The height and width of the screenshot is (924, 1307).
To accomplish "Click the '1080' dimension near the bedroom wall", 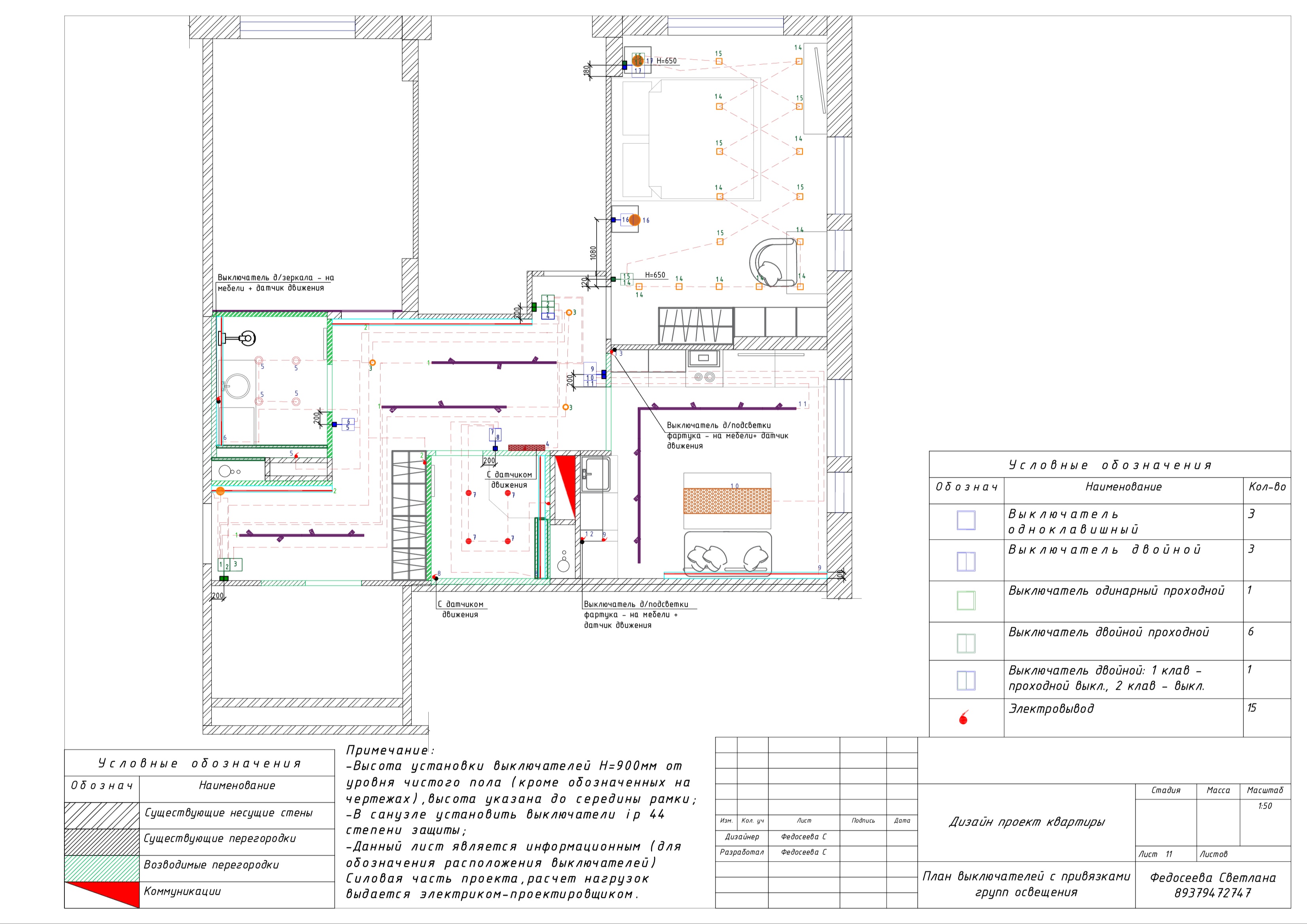I will [593, 253].
